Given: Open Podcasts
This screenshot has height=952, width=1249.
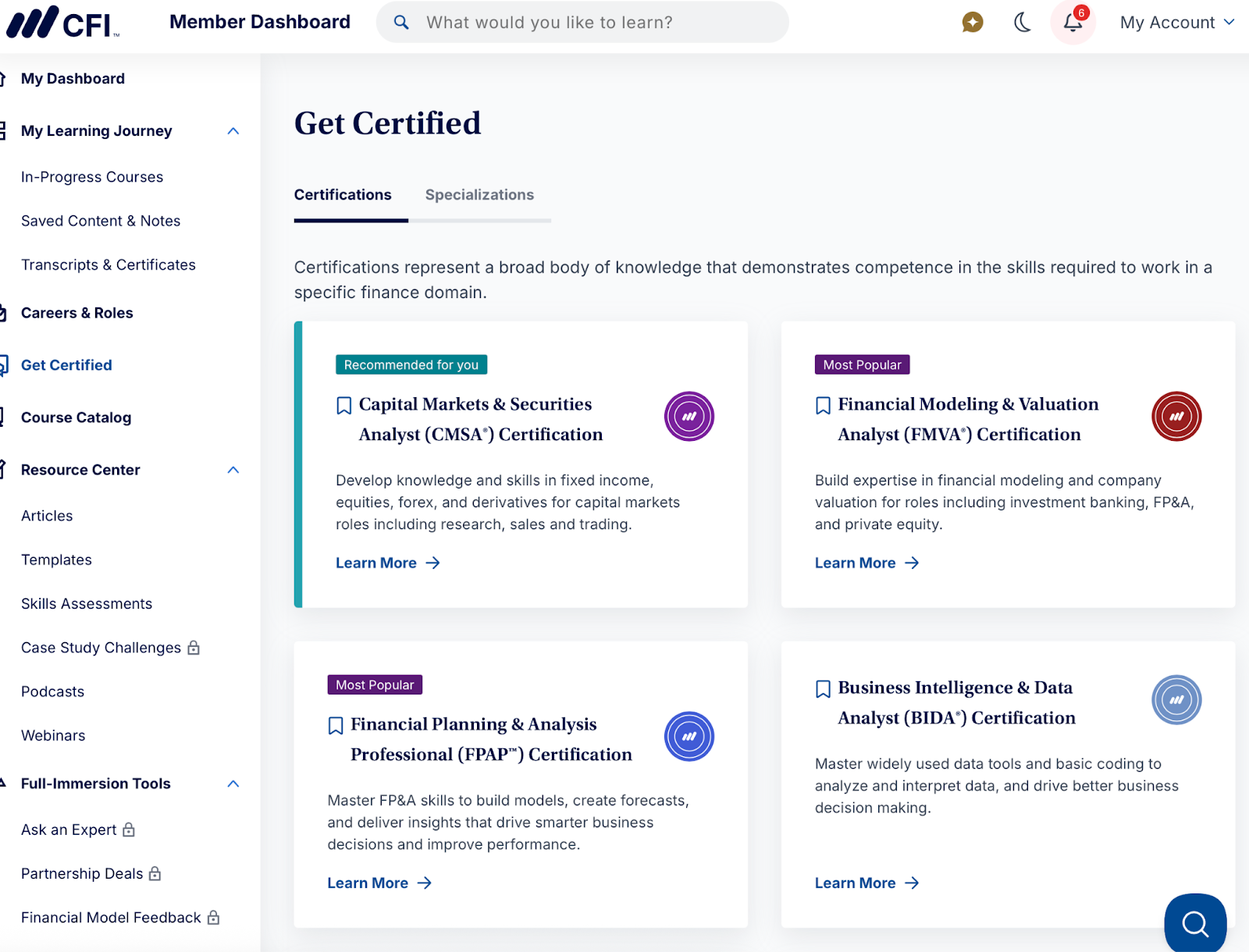Looking at the screenshot, I should (x=52, y=691).
